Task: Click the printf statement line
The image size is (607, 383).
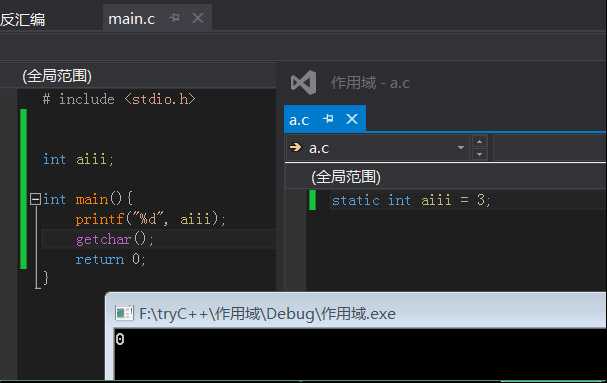Action: tap(150, 219)
